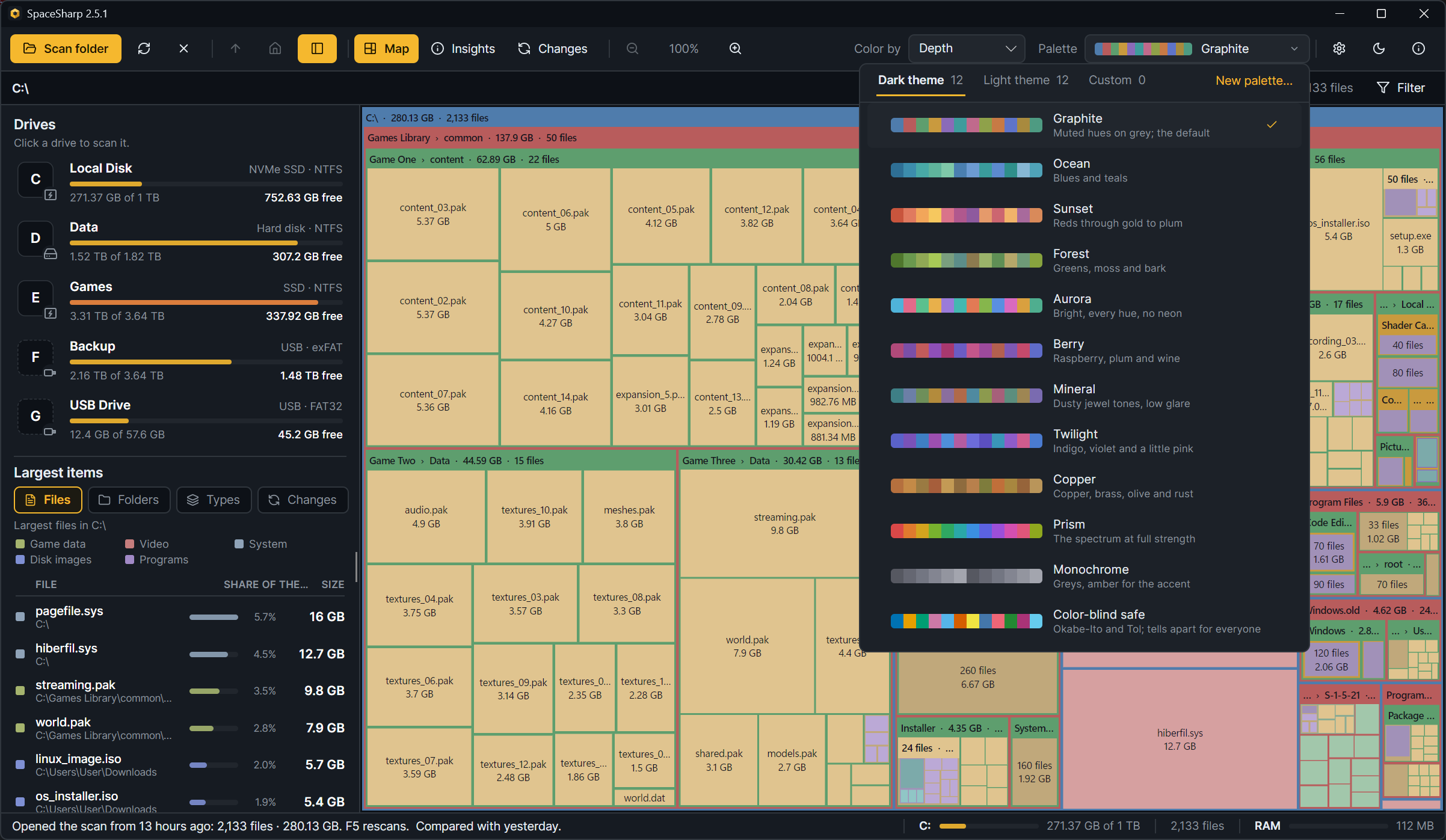This screenshot has height=840, width=1446.
Task: Select the Color-blind safe palette
Action: click(x=1084, y=621)
